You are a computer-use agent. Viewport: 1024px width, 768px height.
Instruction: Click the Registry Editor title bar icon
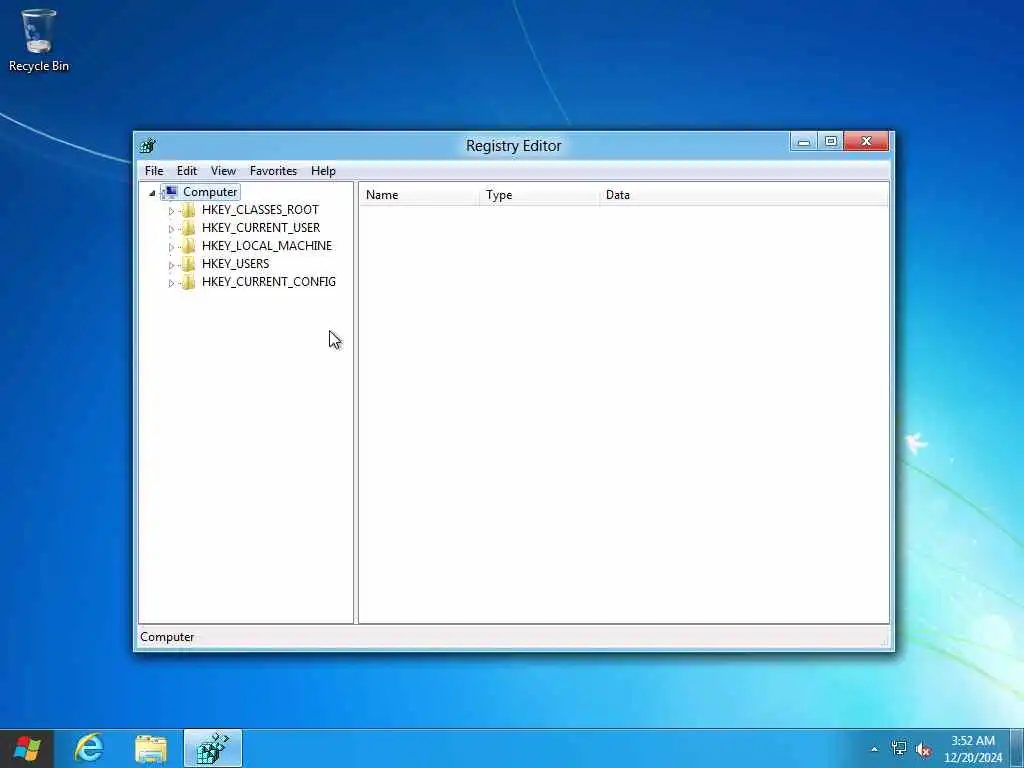[148, 146]
